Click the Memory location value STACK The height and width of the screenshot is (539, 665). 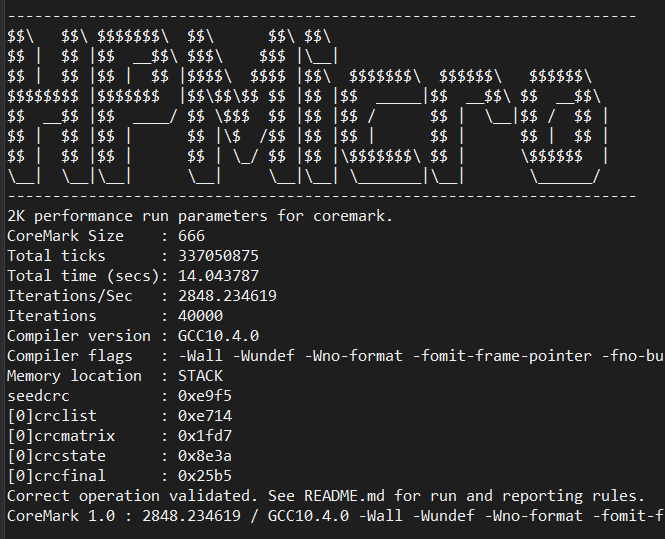coord(200,376)
